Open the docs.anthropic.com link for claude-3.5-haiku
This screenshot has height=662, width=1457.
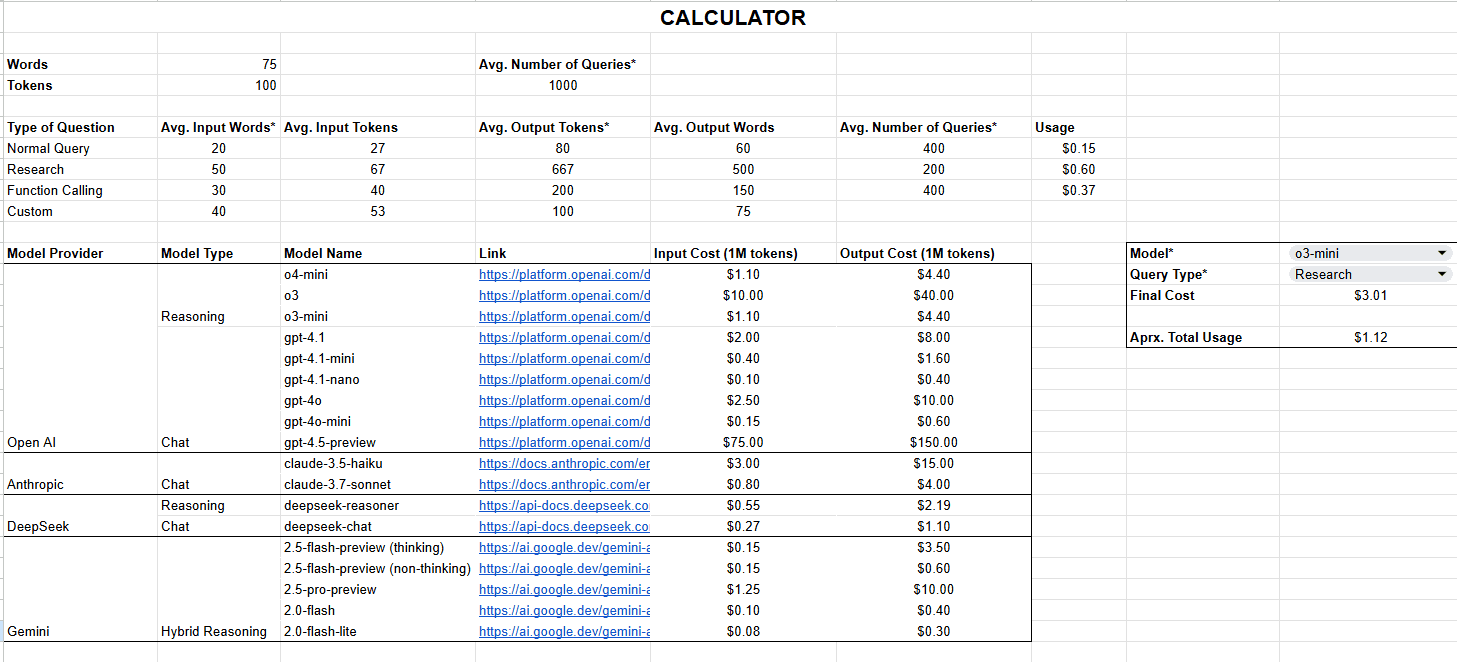tap(565, 463)
